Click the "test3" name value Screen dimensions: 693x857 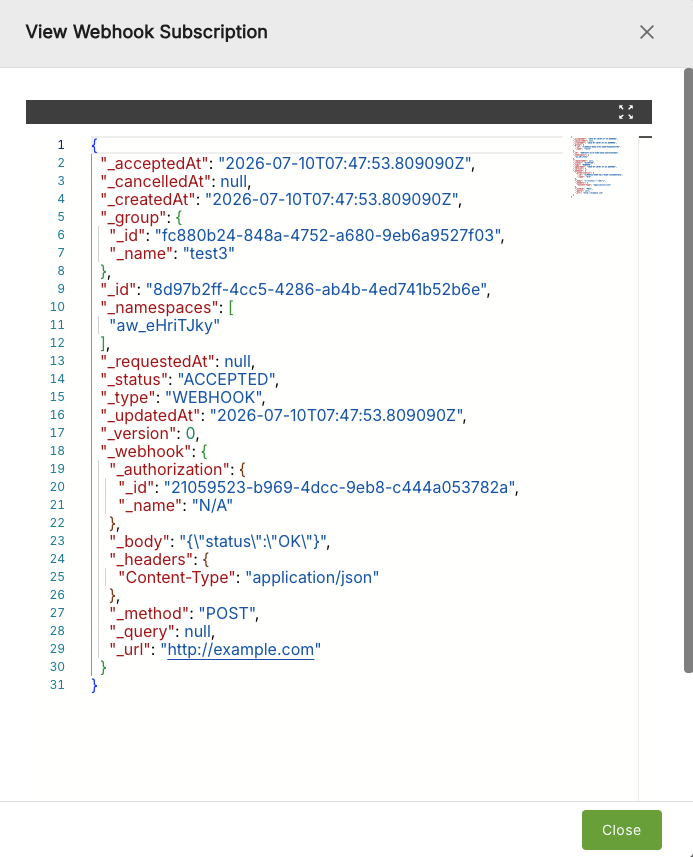[x=208, y=253]
